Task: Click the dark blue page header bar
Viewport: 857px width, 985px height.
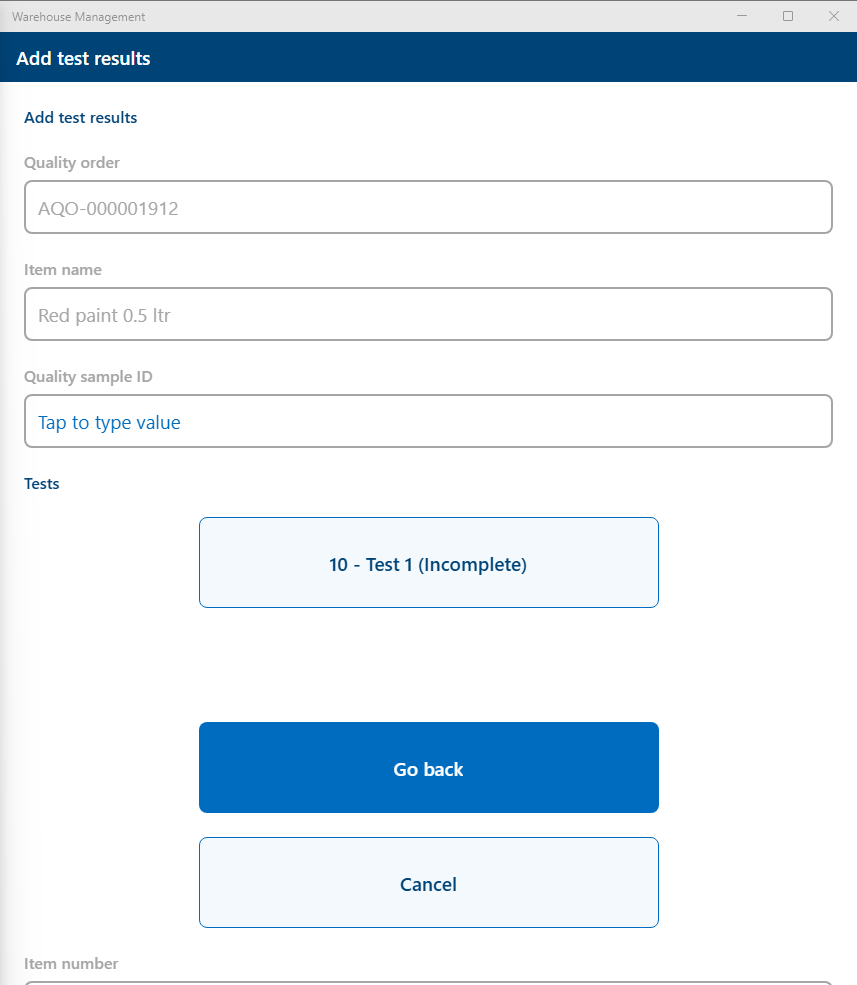Action: click(x=500, y=58)
